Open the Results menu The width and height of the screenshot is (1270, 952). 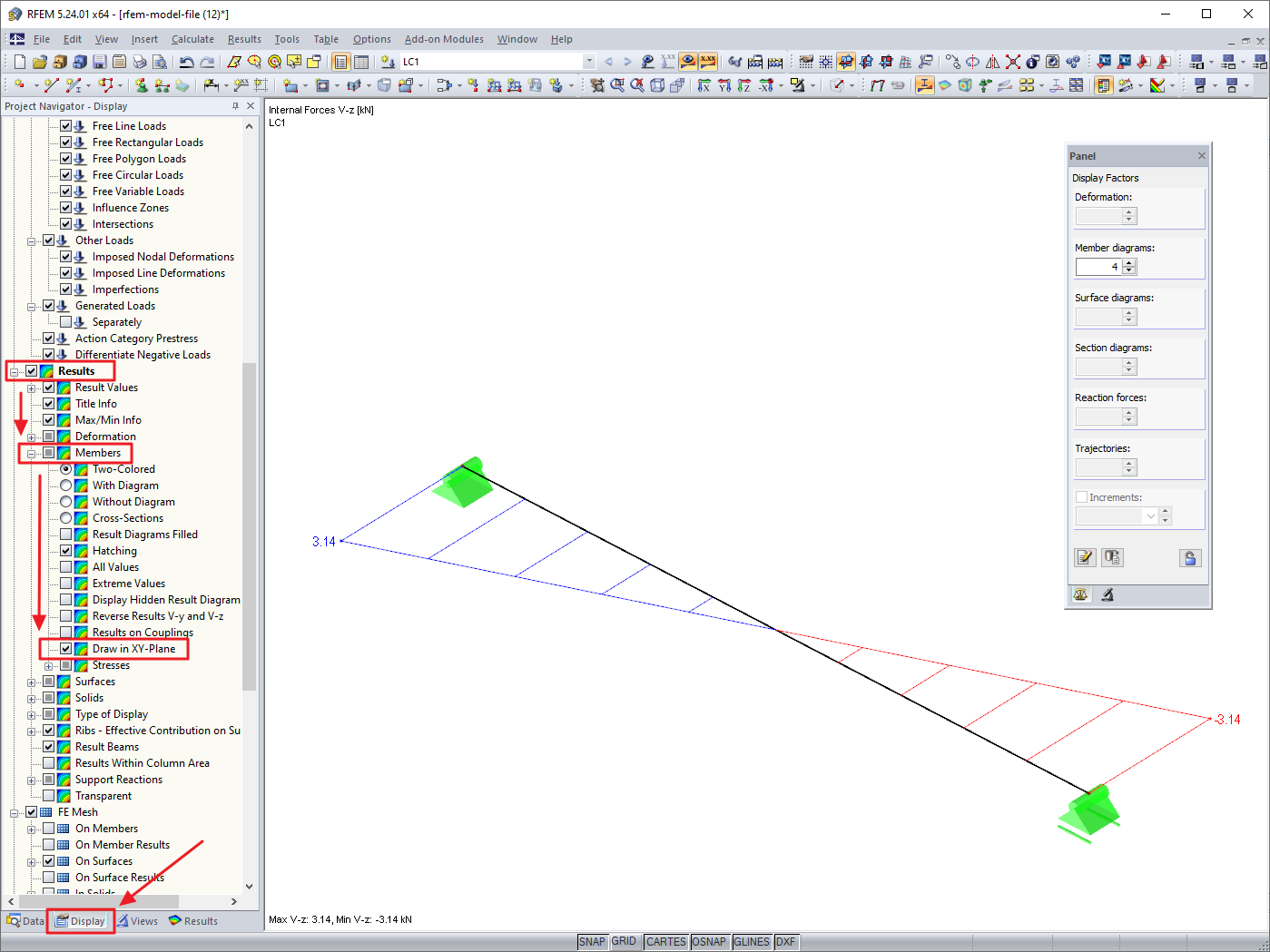point(244,39)
